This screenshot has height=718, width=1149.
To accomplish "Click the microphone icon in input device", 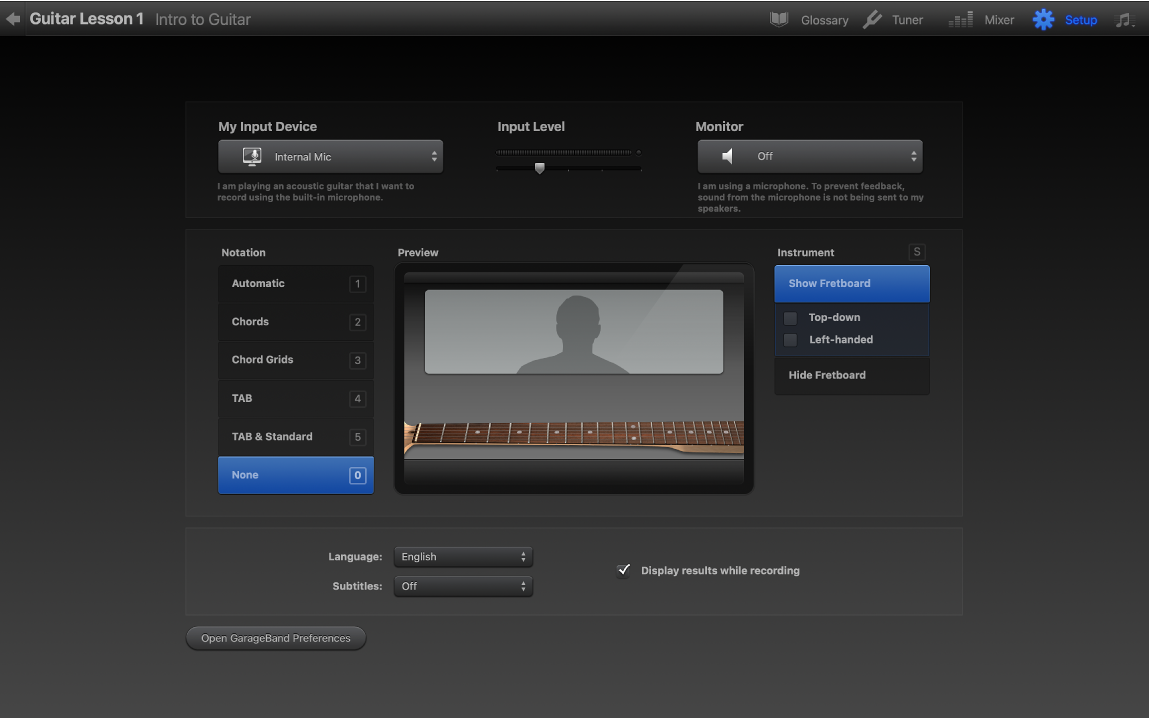I will click(252, 156).
